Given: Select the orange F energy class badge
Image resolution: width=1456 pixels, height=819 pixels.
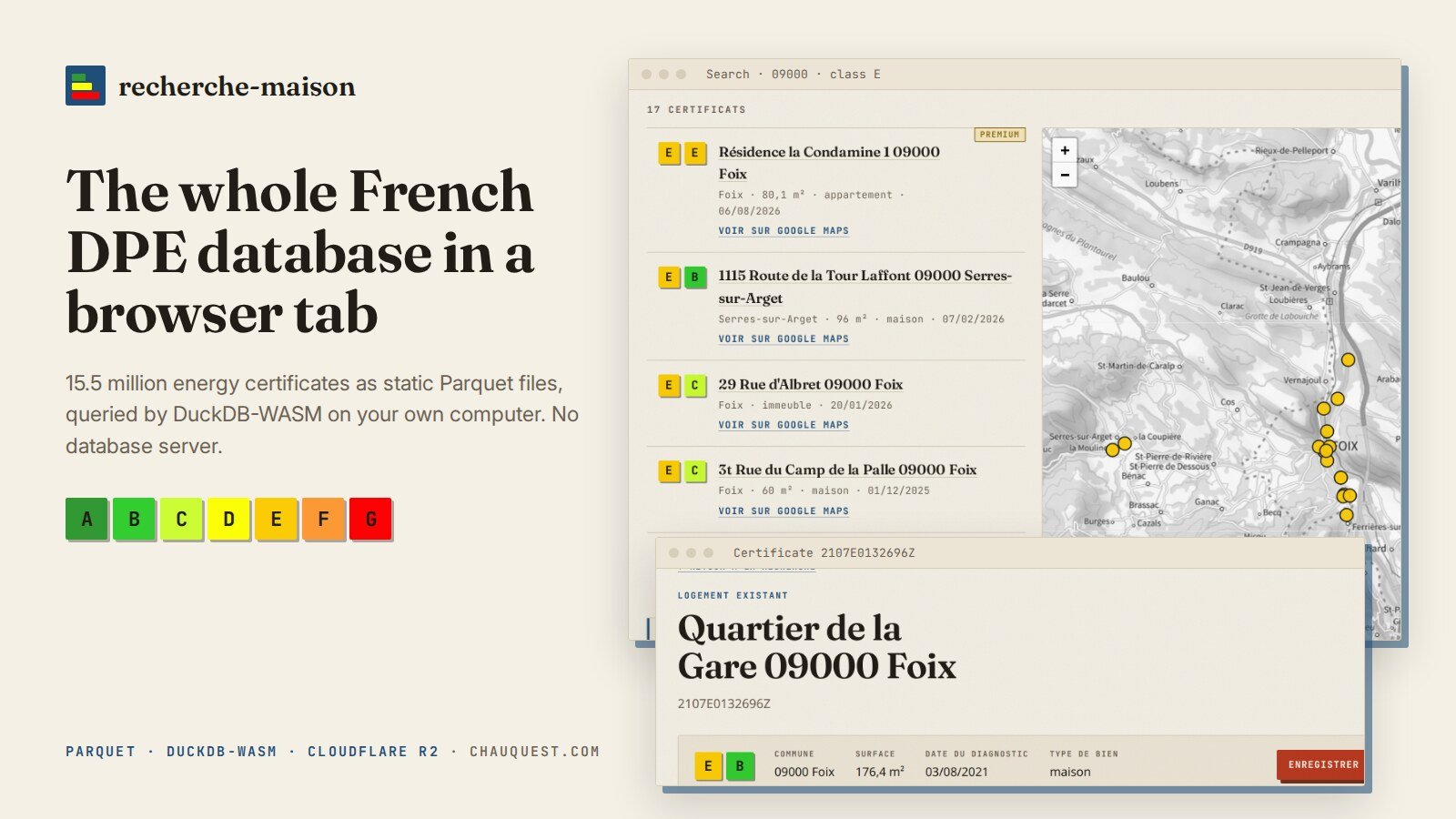Looking at the screenshot, I should [x=323, y=519].
